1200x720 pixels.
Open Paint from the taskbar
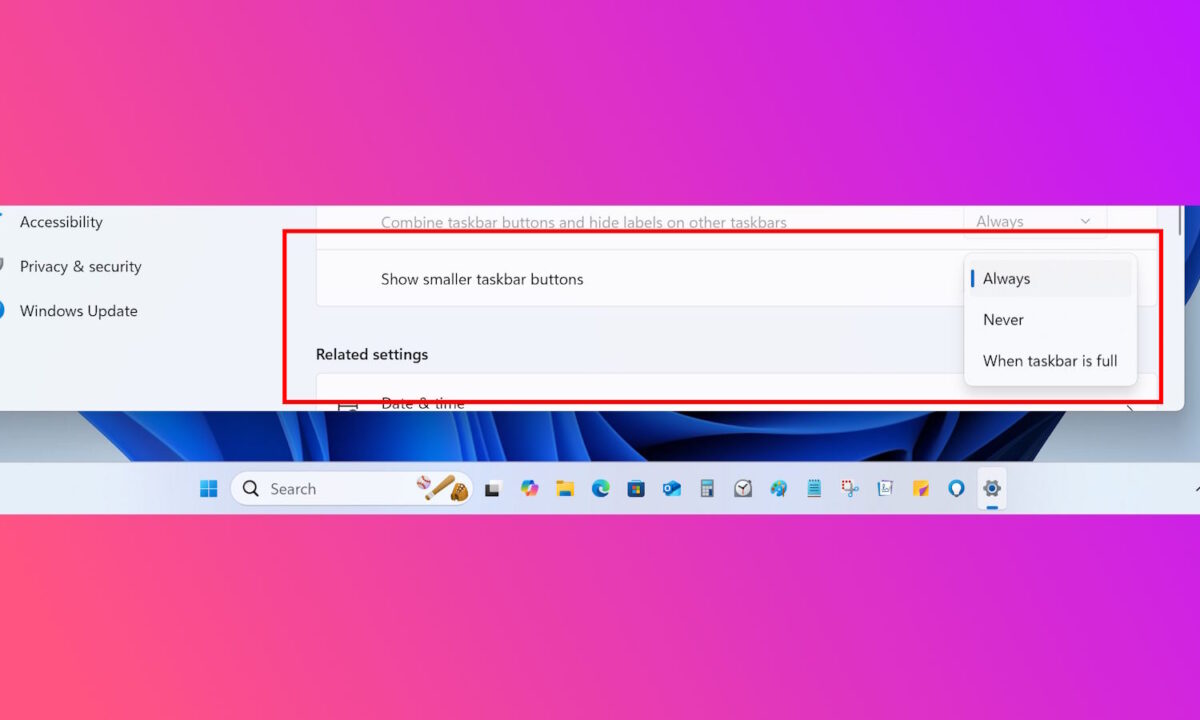pos(779,488)
